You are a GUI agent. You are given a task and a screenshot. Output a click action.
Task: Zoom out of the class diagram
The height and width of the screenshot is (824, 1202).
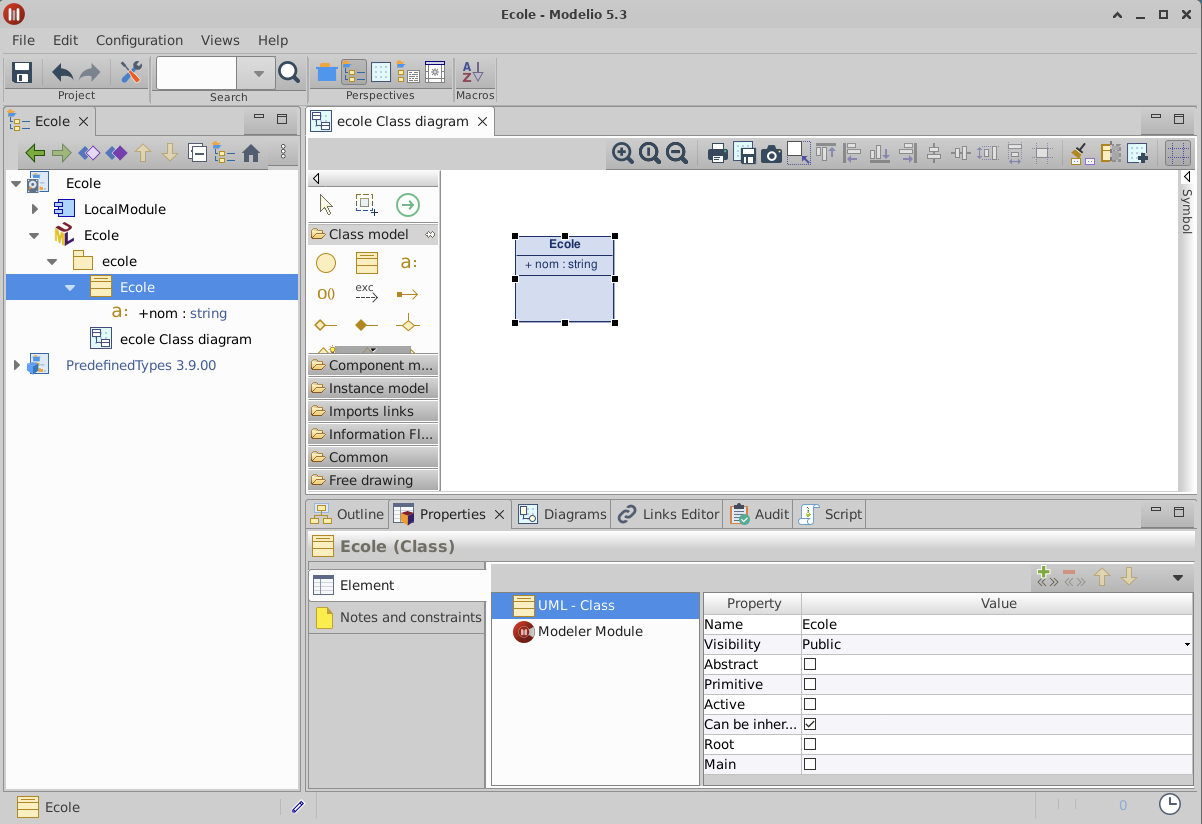point(677,153)
